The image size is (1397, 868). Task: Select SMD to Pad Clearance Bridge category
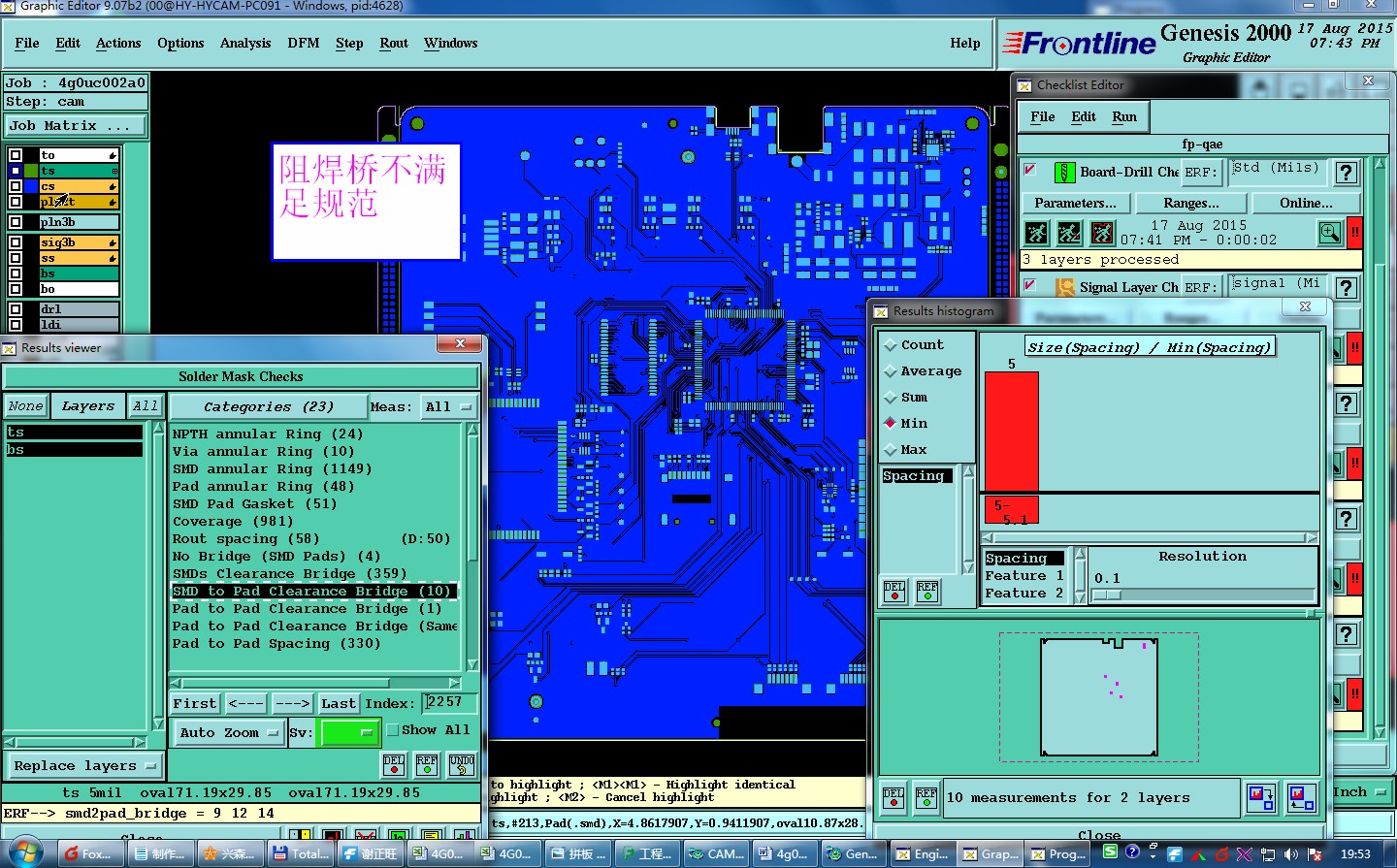(x=312, y=592)
